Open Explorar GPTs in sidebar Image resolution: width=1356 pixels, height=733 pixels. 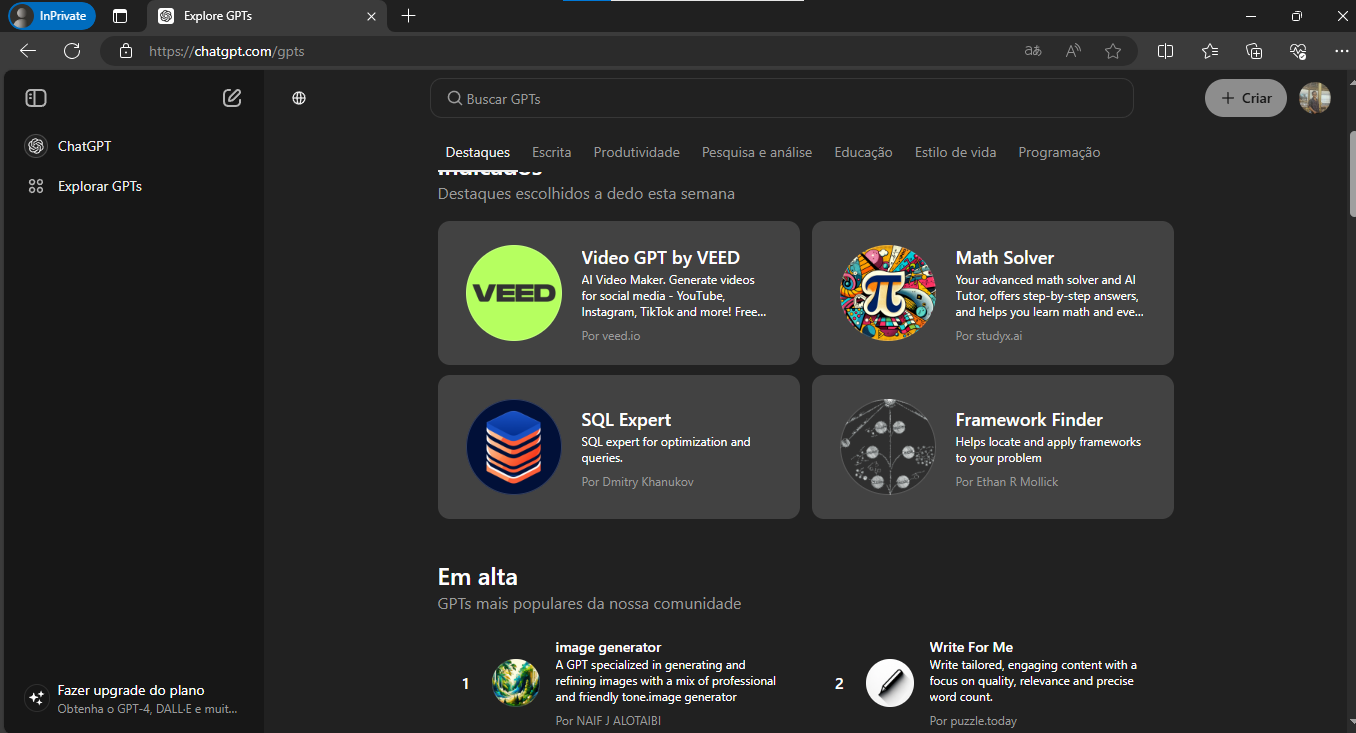tap(100, 186)
